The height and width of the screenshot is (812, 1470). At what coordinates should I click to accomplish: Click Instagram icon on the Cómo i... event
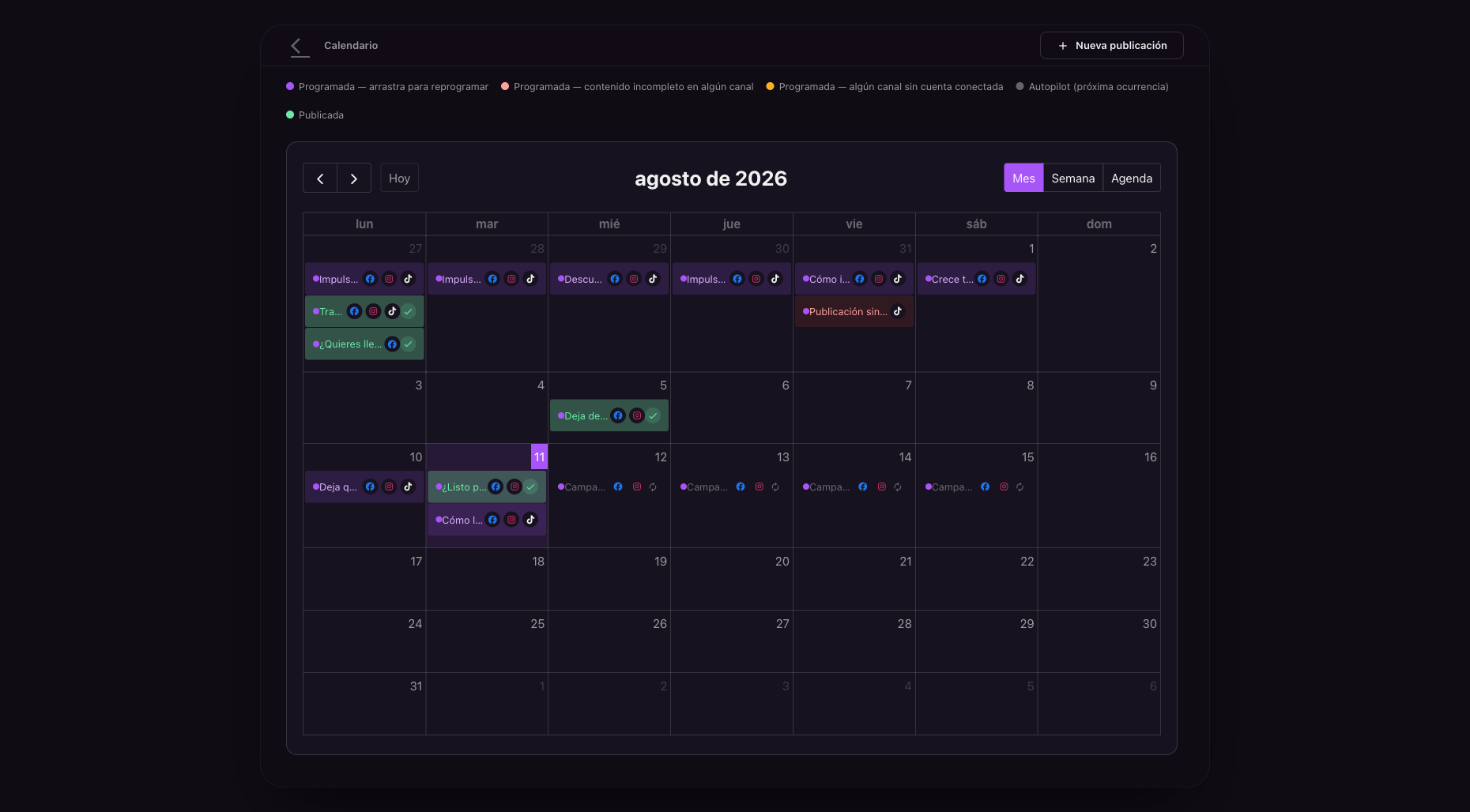coord(879,279)
